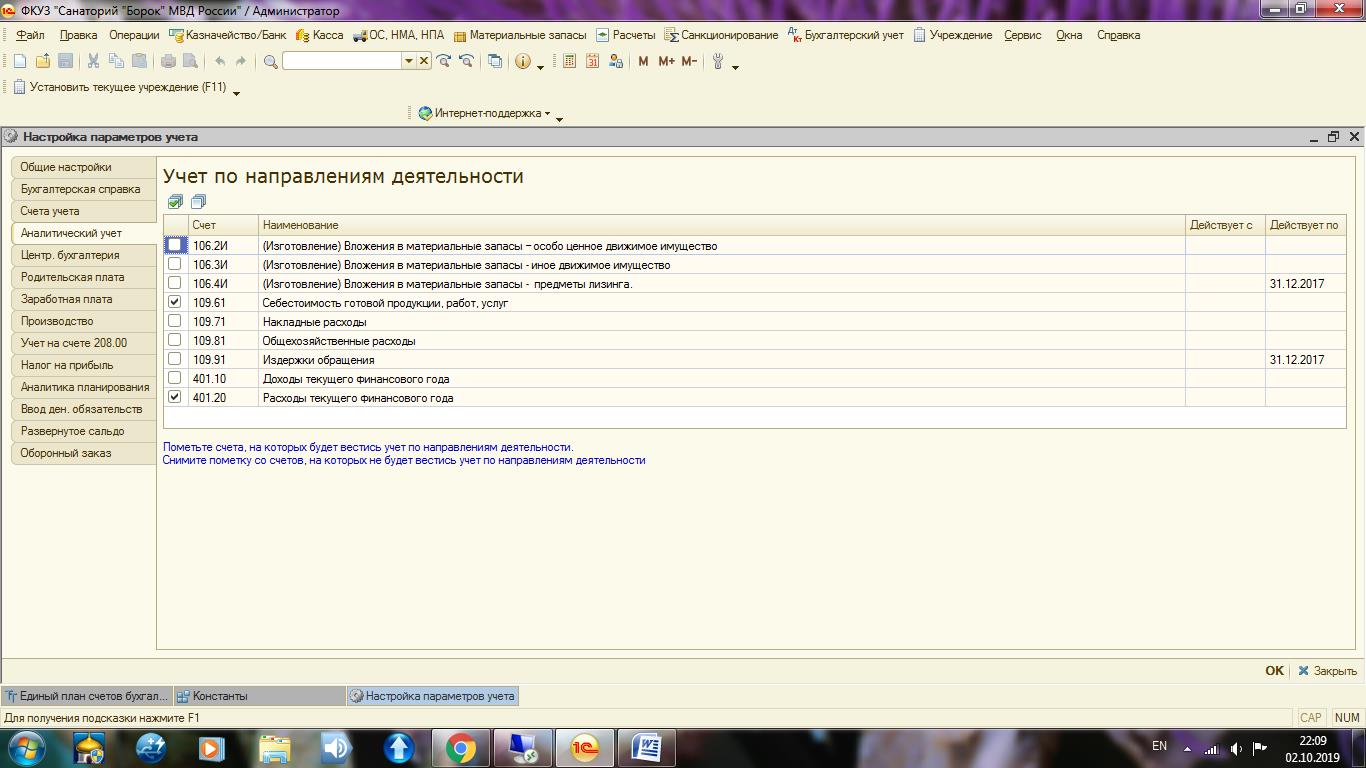This screenshot has width=1366, height=768.
Task: Click the new document icon in toolbar
Action: [x=20, y=61]
